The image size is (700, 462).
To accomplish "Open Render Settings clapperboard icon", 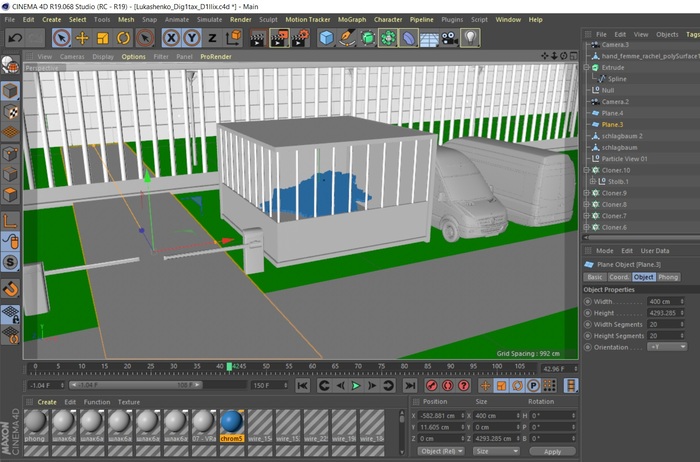I will 300,38.
